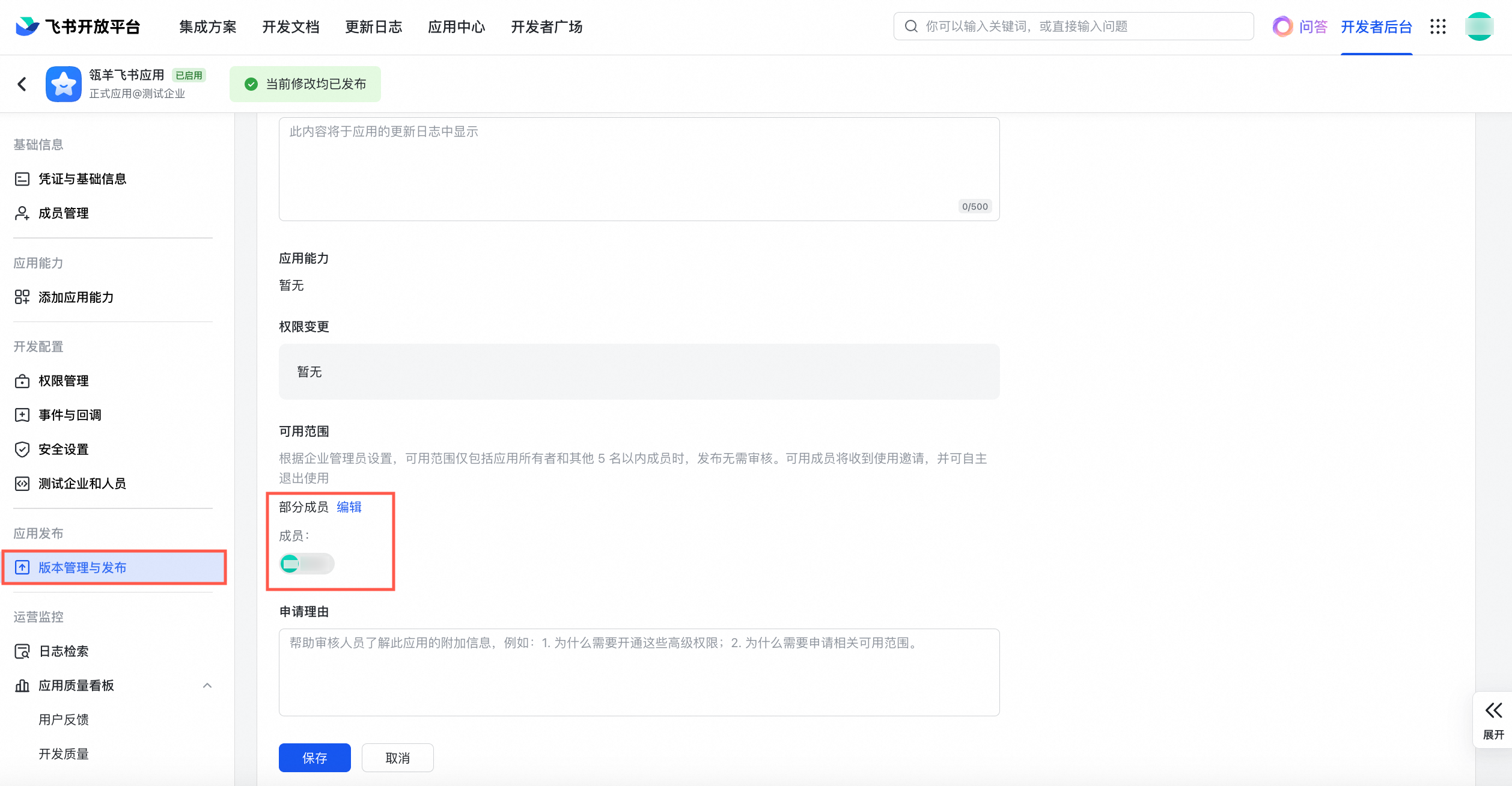Switch to the 开发文档 menu
The height and width of the screenshot is (786, 1512).
tap(291, 27)
